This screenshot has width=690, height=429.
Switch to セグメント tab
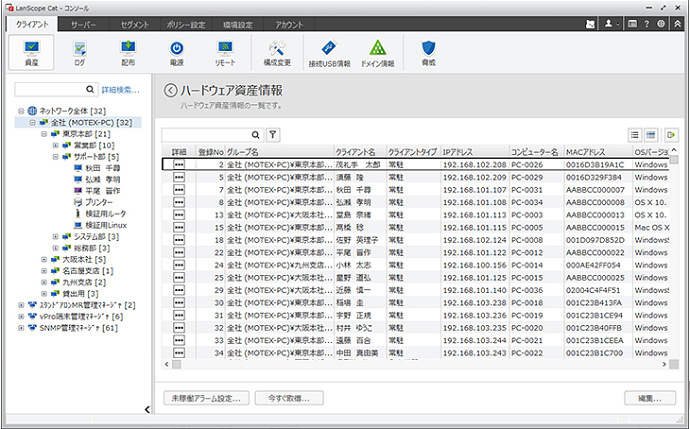135,25
